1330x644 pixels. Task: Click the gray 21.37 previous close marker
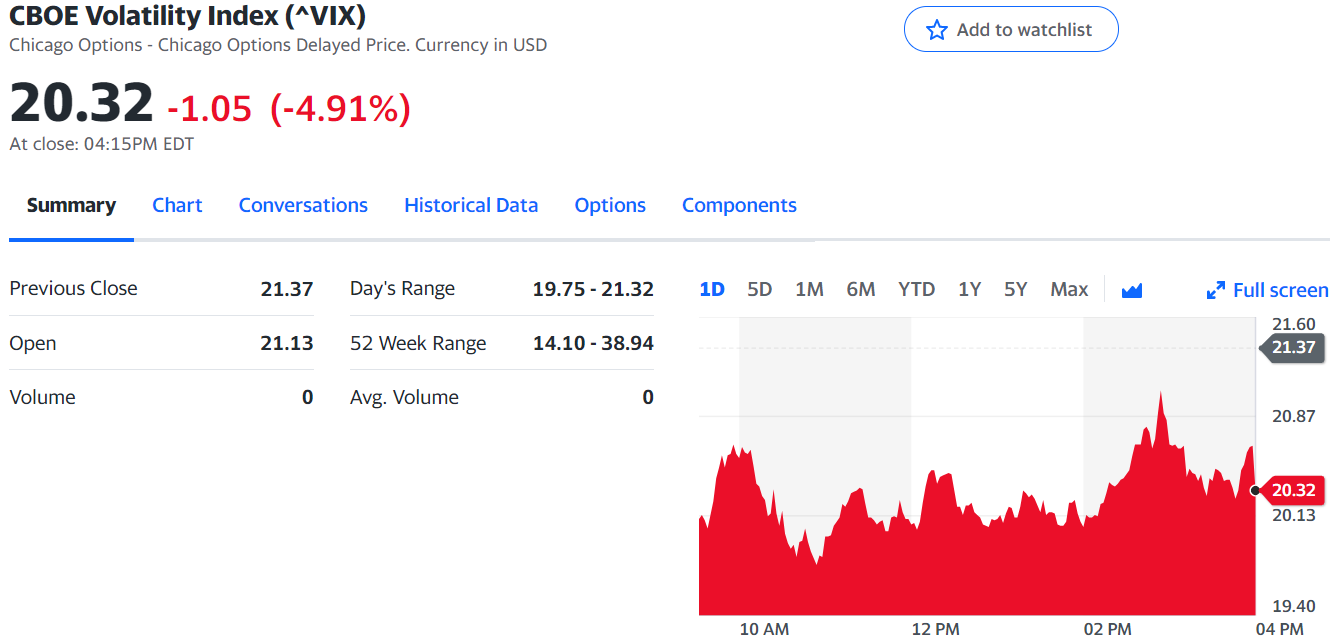tap(1293, 347)
